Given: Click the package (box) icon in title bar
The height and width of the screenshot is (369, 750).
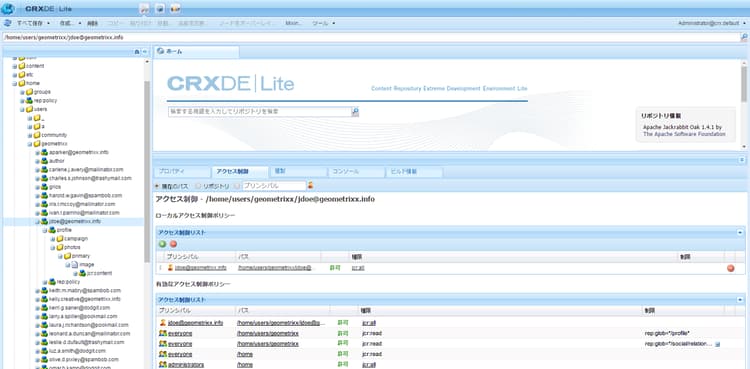Looking at the screenshot, I should pos(160,8).
